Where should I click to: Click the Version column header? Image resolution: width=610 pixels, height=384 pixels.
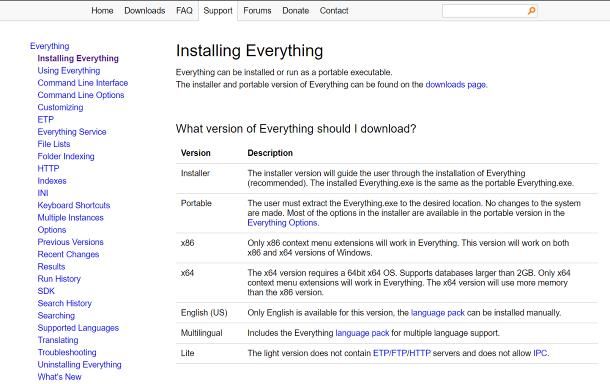195,153
